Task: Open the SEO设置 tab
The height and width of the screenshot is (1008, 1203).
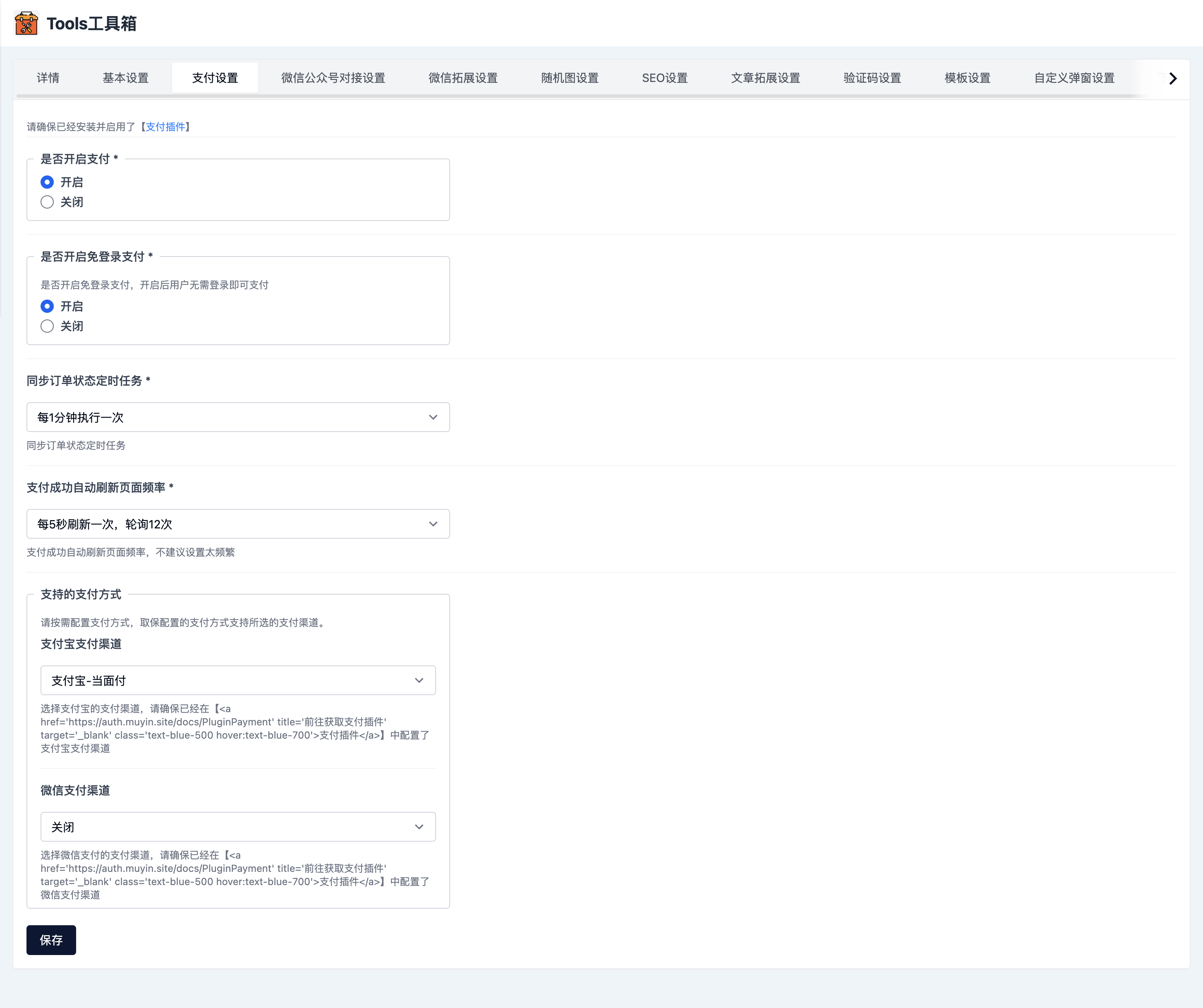Action: coord(664,78)
